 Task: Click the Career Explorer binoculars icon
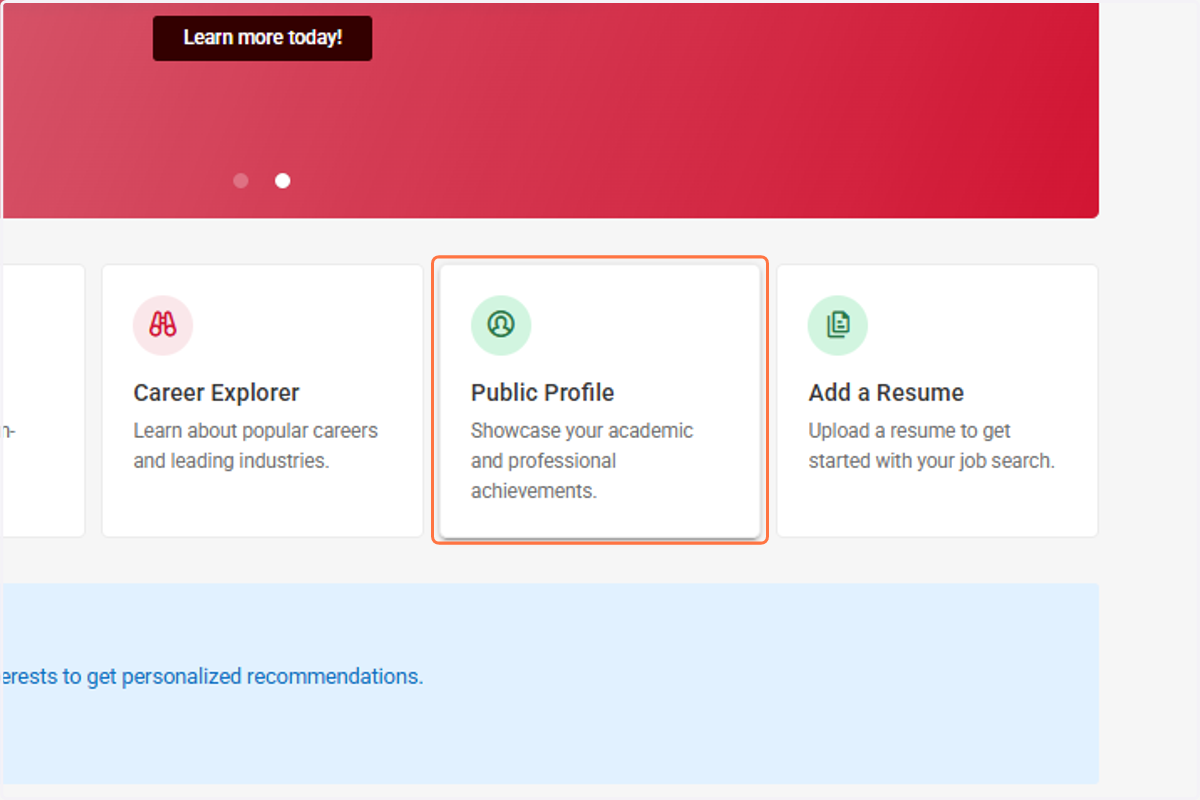(163, 325)
